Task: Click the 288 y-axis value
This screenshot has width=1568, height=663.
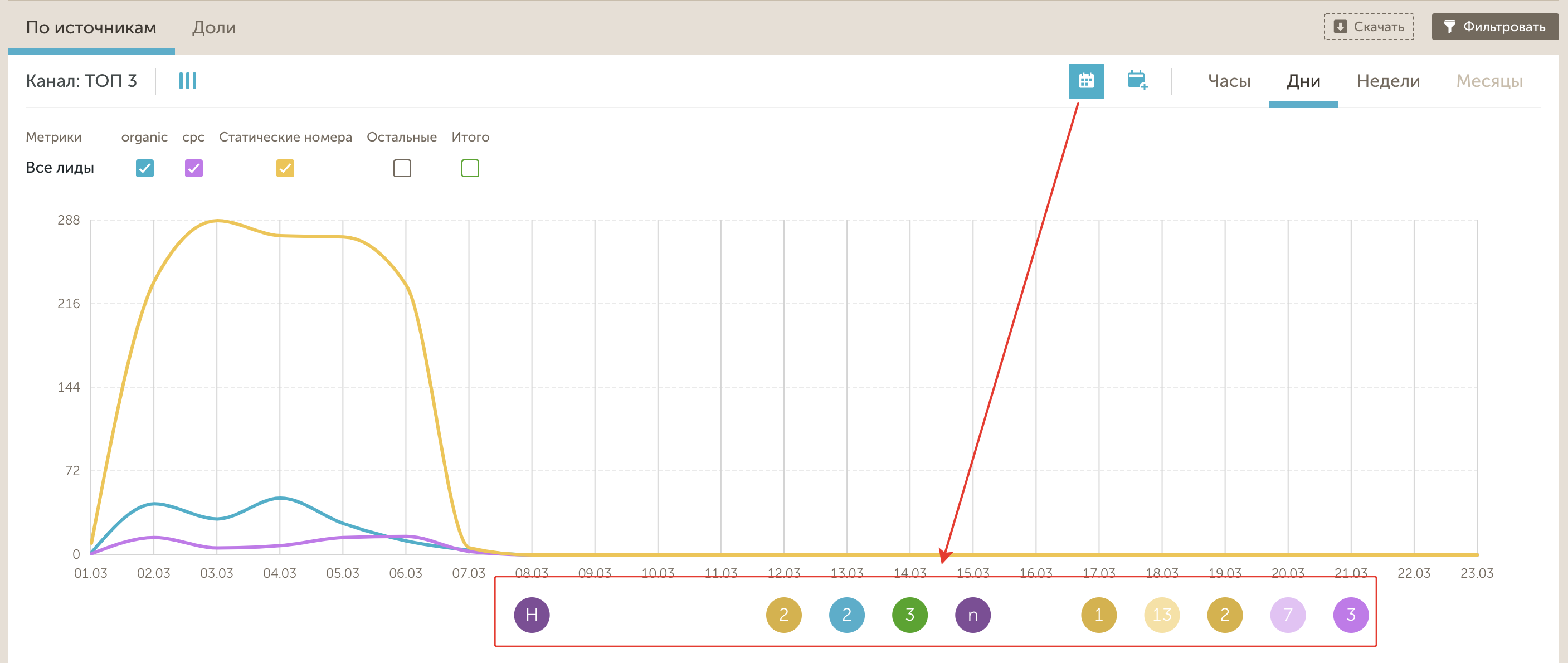Action: coord(69,220)
